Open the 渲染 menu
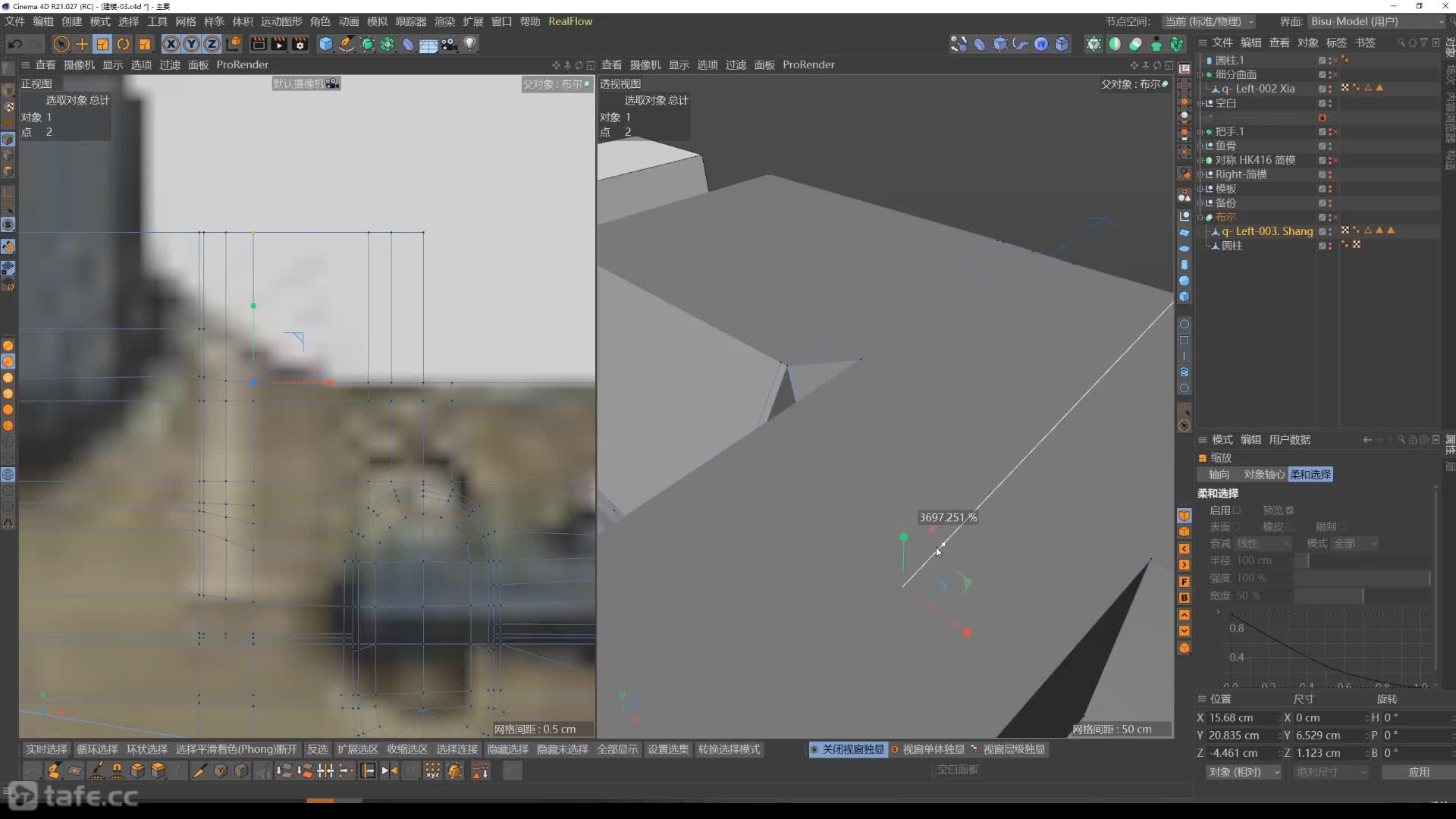The image size is (1456, 819). coord(444,21)
